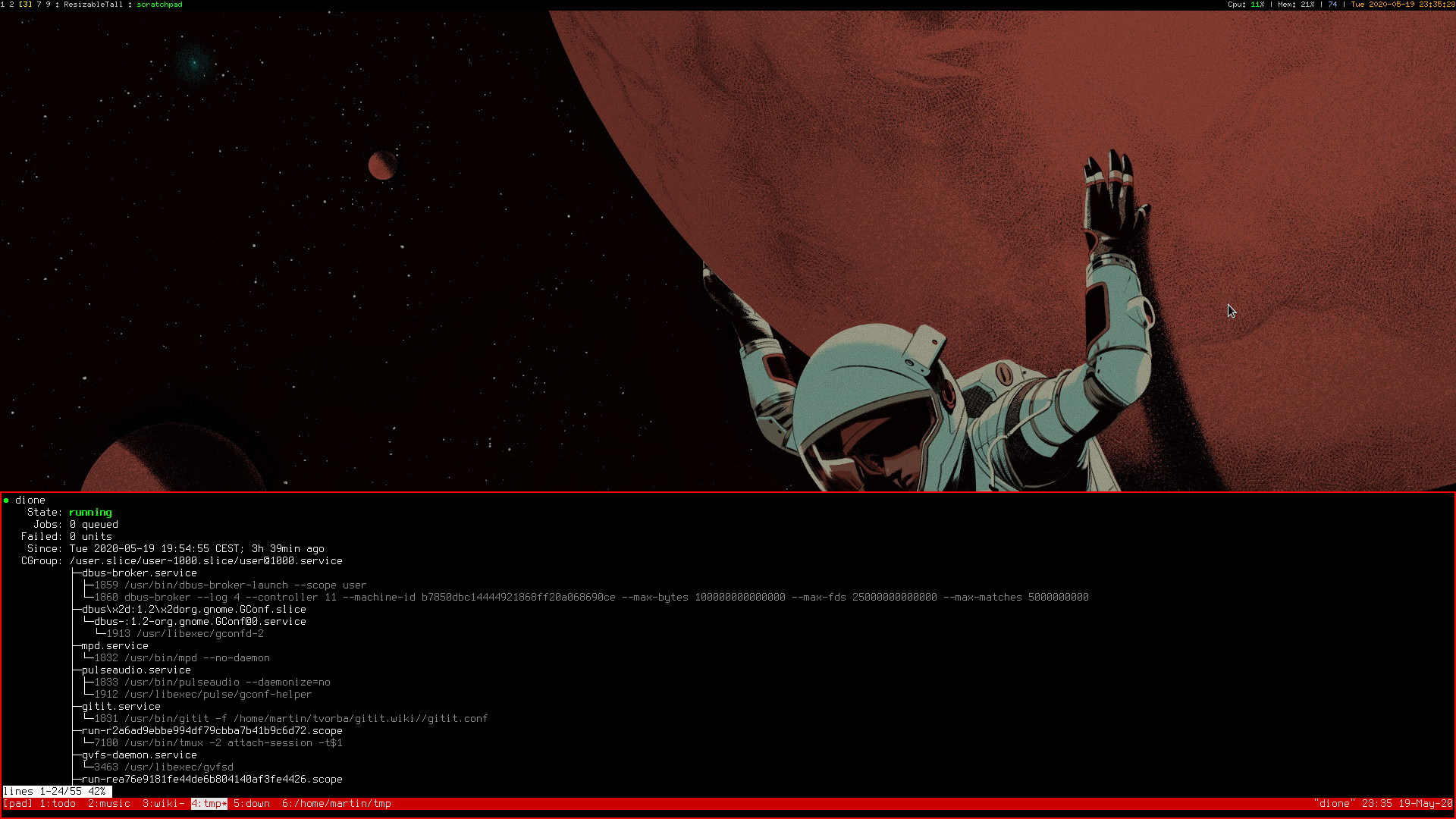Image resolution: width=1456 pixels, height=819 pixels.
Task: Click the green scratchpad window title
Action: pyautogui.click(x=159, y=5)
